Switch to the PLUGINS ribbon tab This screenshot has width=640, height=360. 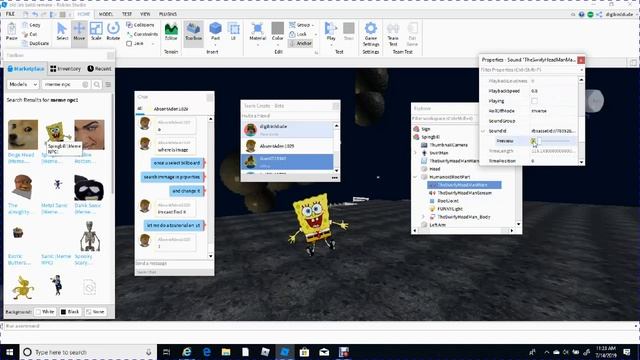coord(168,14)
